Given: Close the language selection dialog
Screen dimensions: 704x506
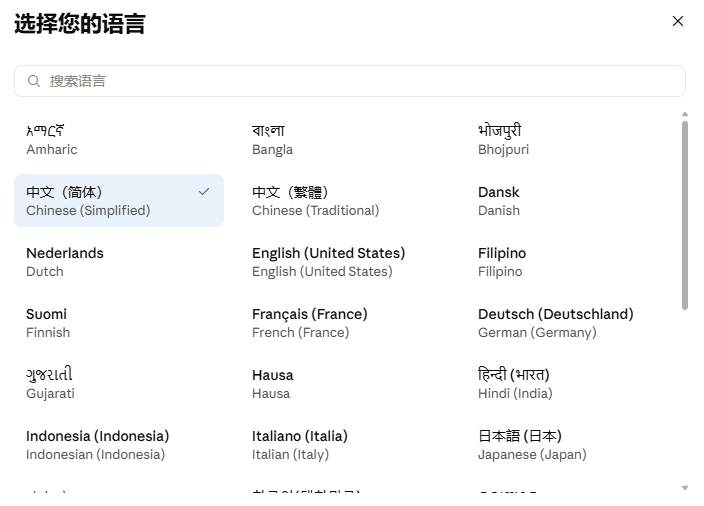Looking at the screenshot, I should pyautogui.click(x=678, y=21).
